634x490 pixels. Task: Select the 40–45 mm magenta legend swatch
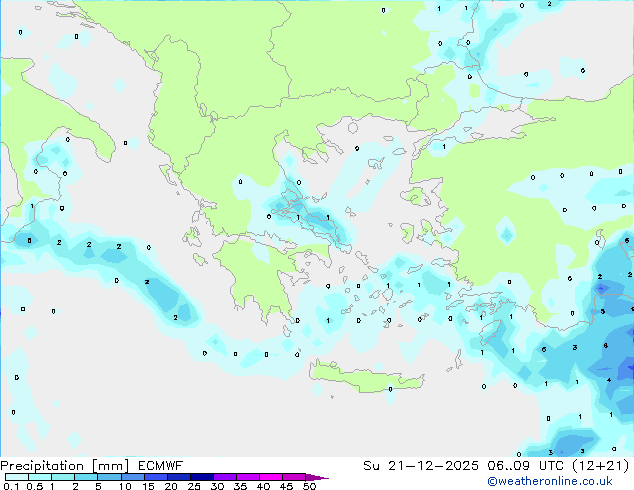pos(271,477)
